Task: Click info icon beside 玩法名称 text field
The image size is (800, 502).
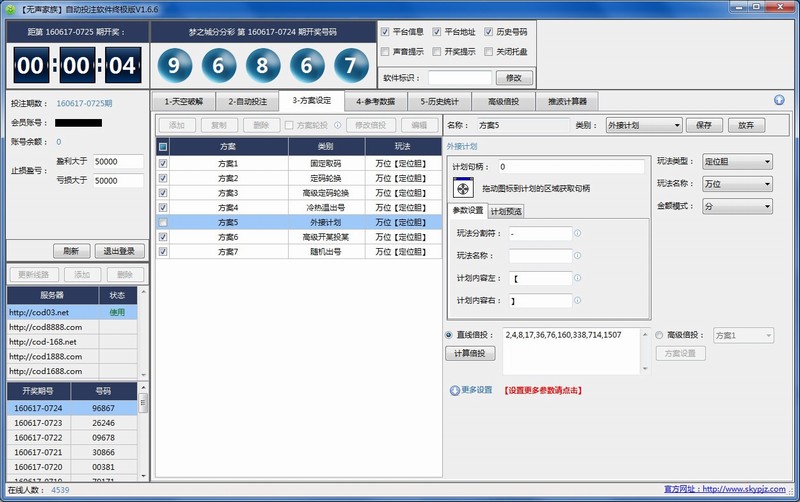Action: pyautogui.click(x=578, y=256)
